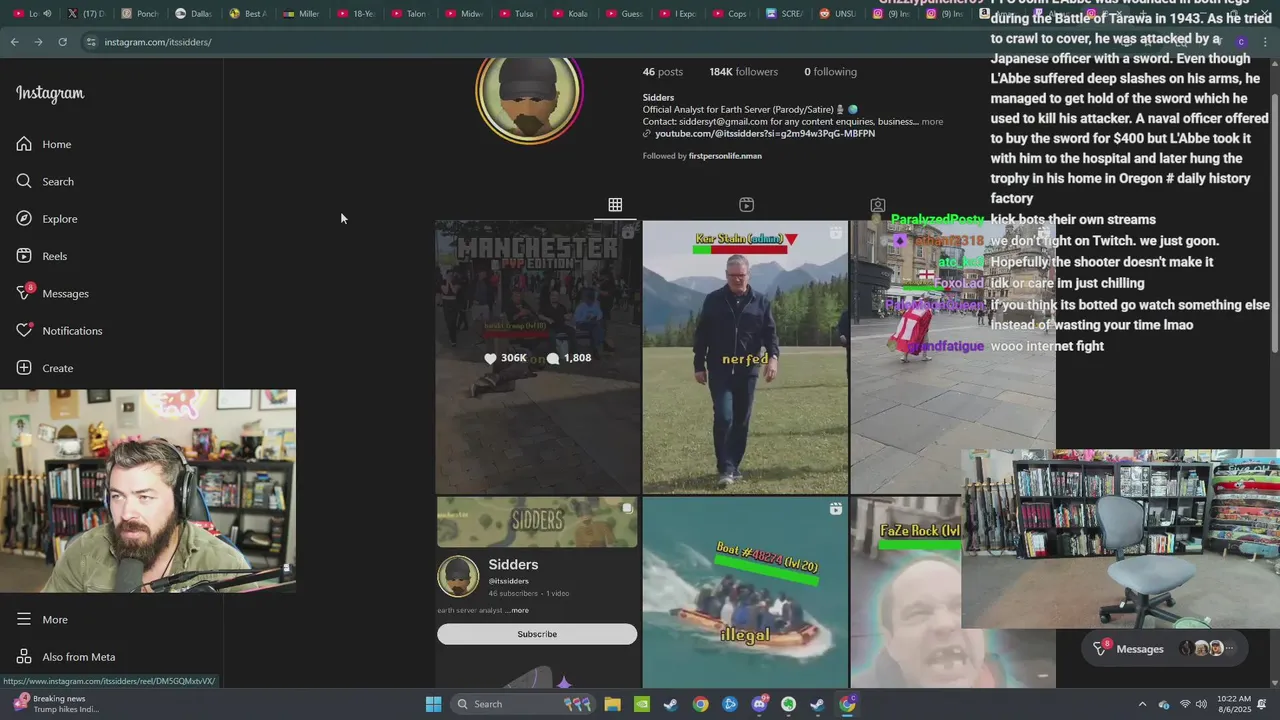
Task: Switch to the Dallas browser tab
Action: point(195,14)
